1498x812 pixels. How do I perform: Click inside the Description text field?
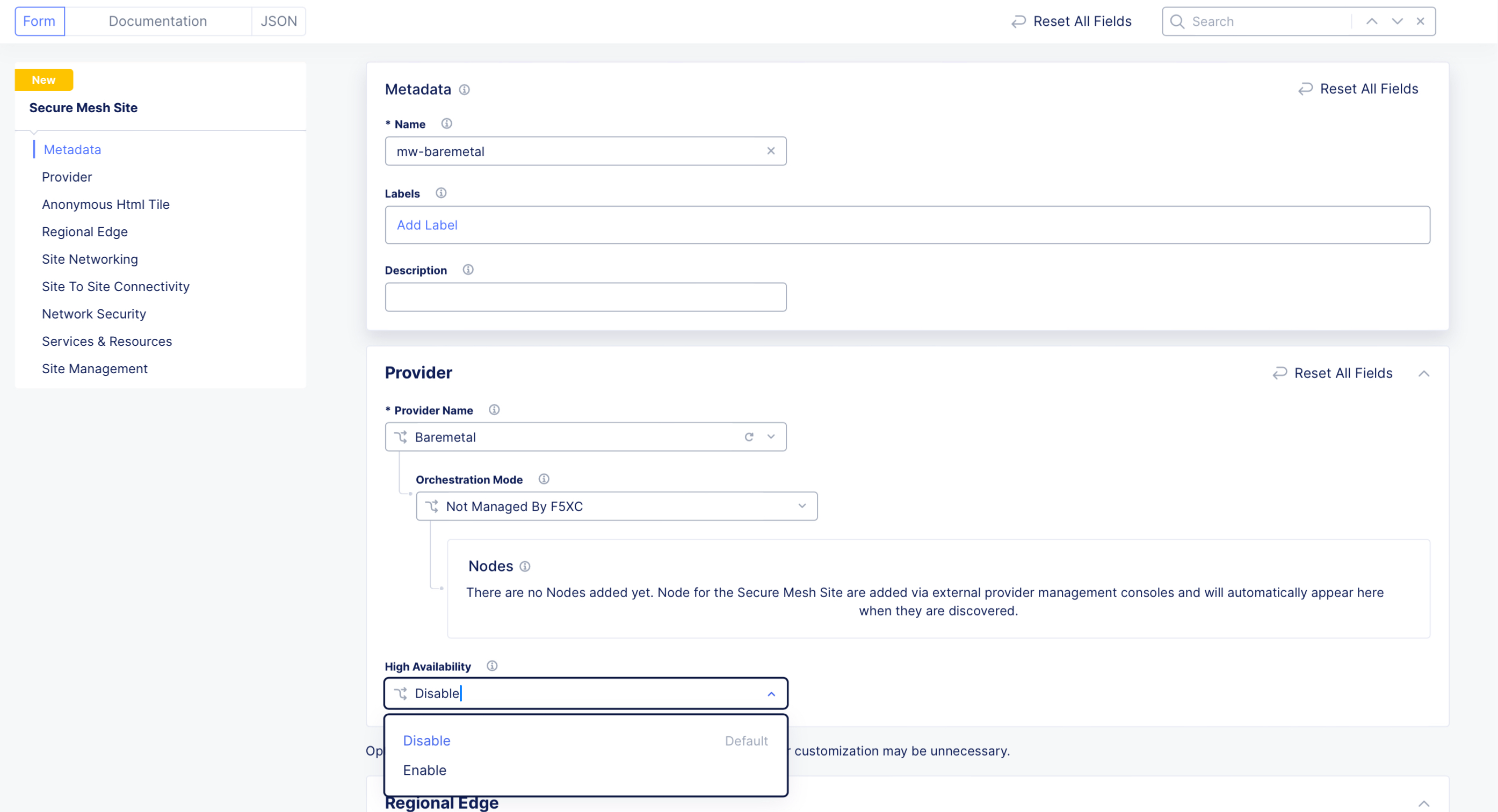(585, 296)
